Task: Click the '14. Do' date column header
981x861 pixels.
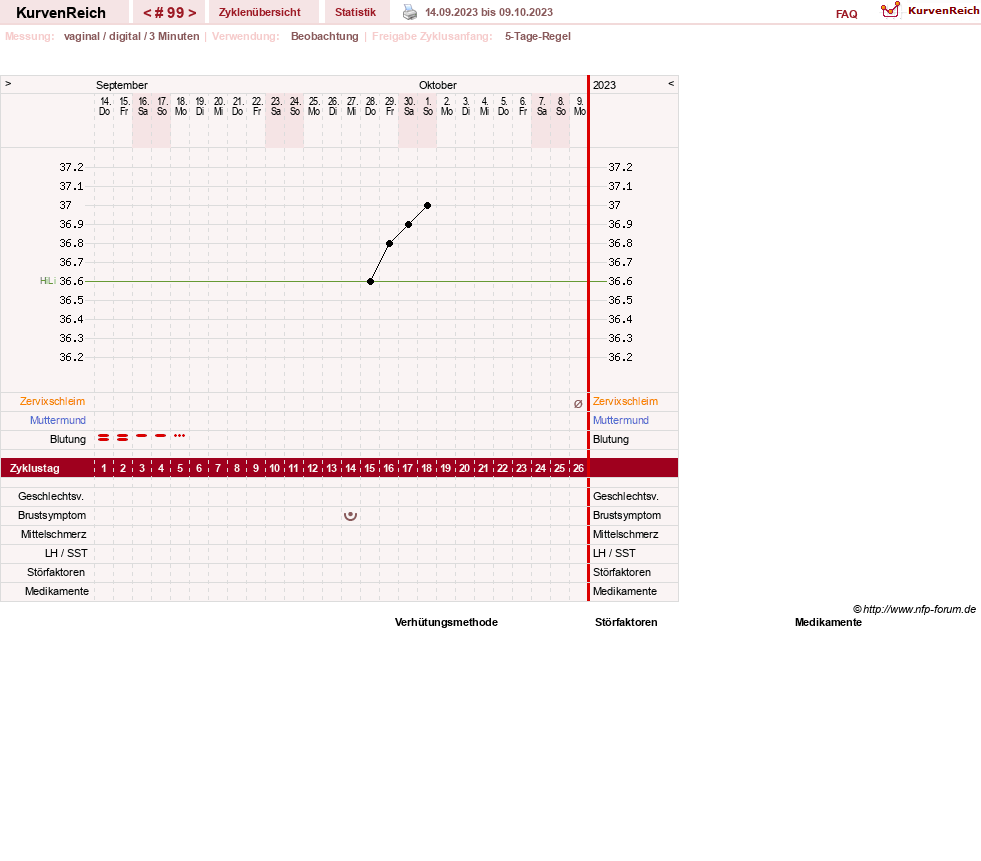Action: 104,106
